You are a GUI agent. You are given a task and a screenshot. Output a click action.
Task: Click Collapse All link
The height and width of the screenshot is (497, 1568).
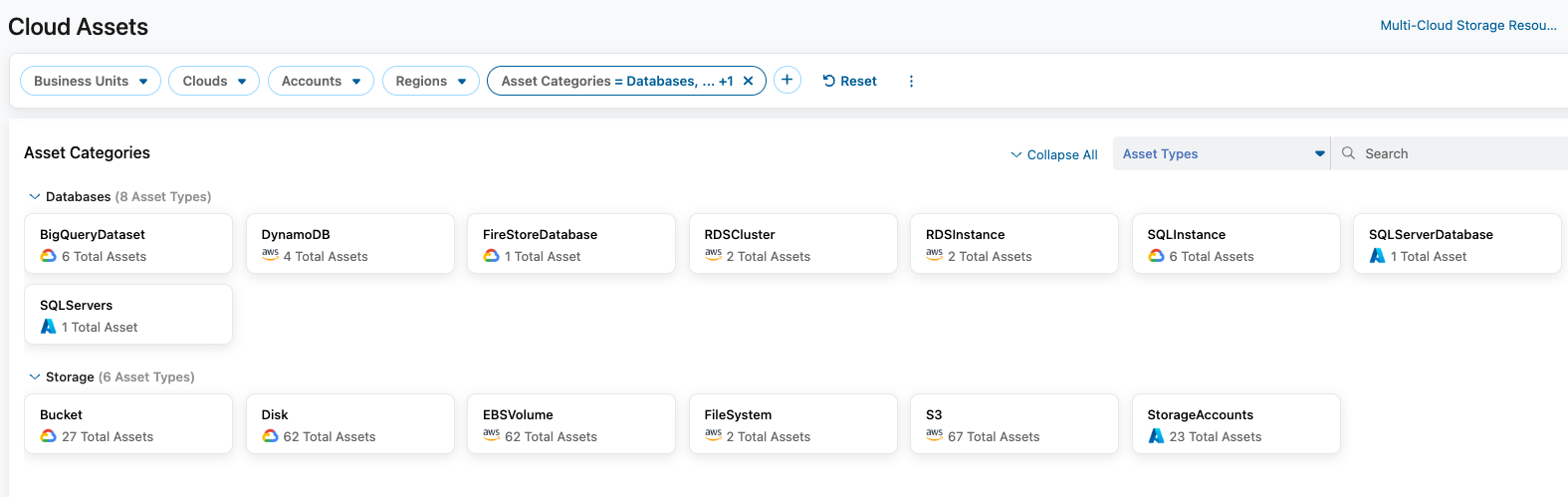pos(1054,154)
